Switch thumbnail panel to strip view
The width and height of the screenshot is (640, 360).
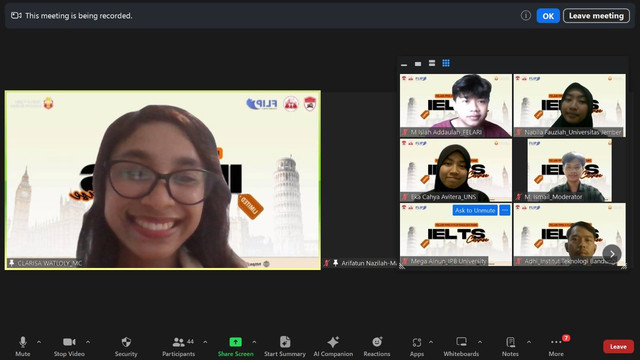click(432, 63)
